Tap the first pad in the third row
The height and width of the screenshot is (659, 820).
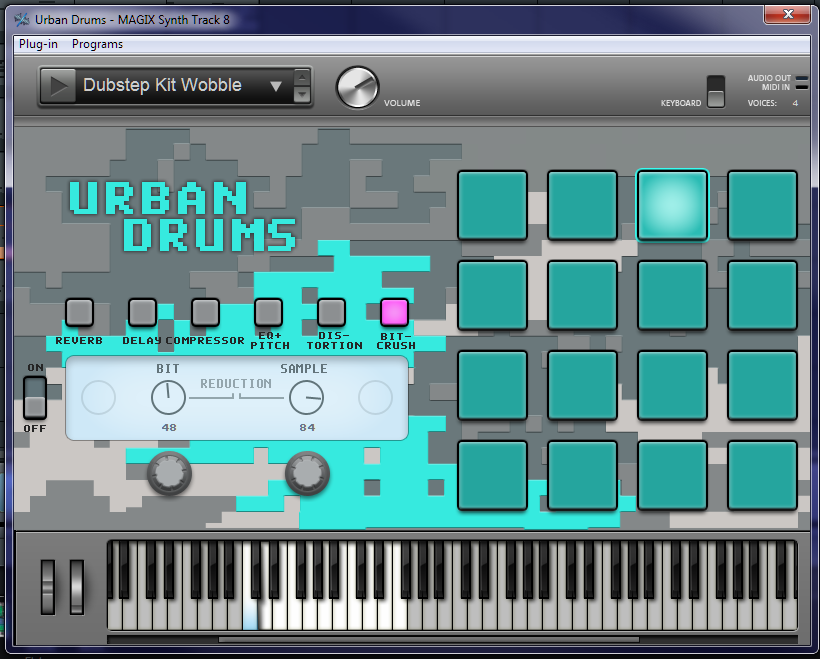492,385
